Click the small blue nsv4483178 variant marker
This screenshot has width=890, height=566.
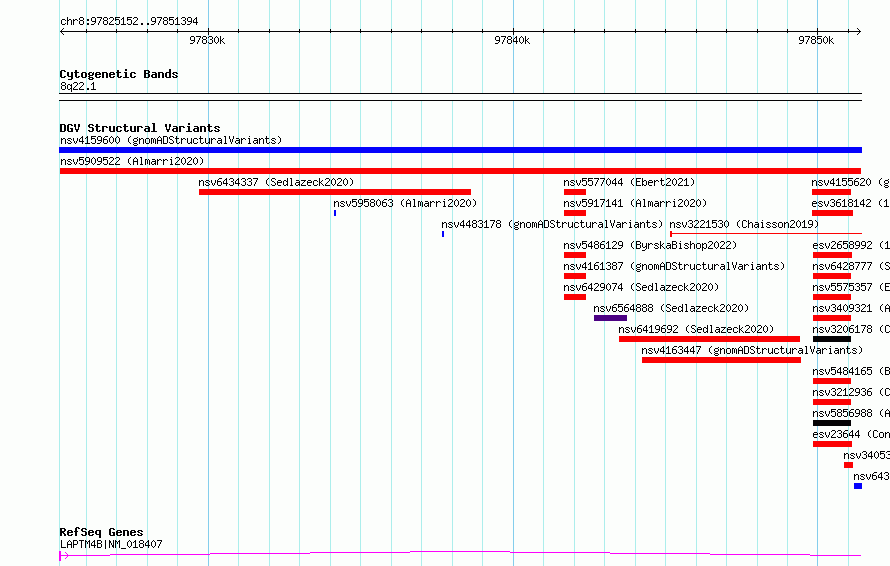[443, 234]
